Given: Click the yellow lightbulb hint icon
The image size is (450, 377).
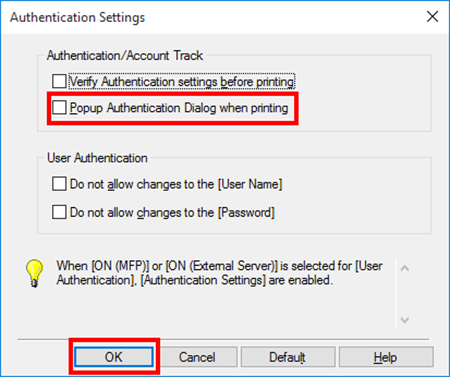Looking at the screenshot, I should coord(35,273).
